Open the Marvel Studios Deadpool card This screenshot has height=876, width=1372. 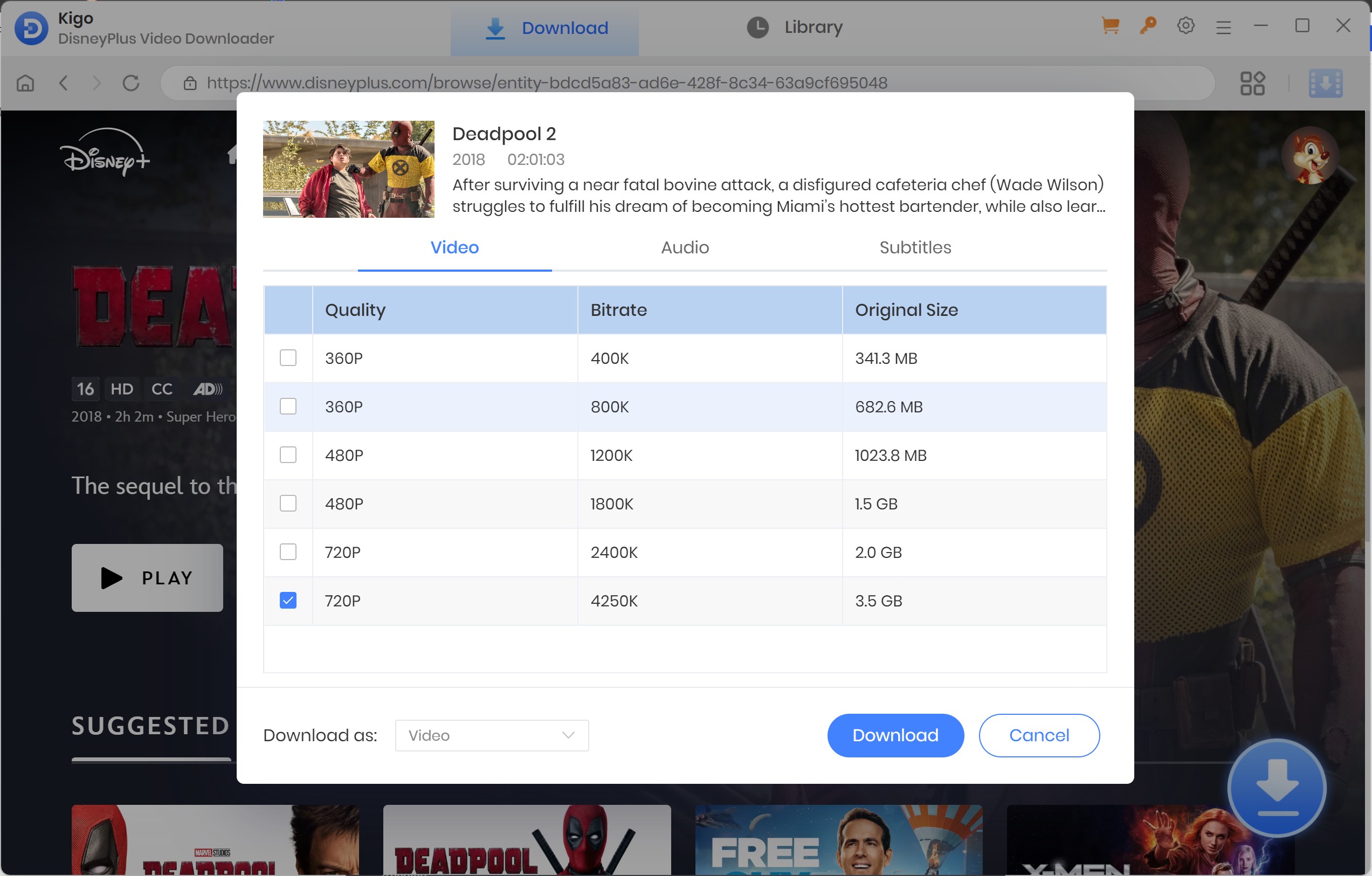point(215,839)
